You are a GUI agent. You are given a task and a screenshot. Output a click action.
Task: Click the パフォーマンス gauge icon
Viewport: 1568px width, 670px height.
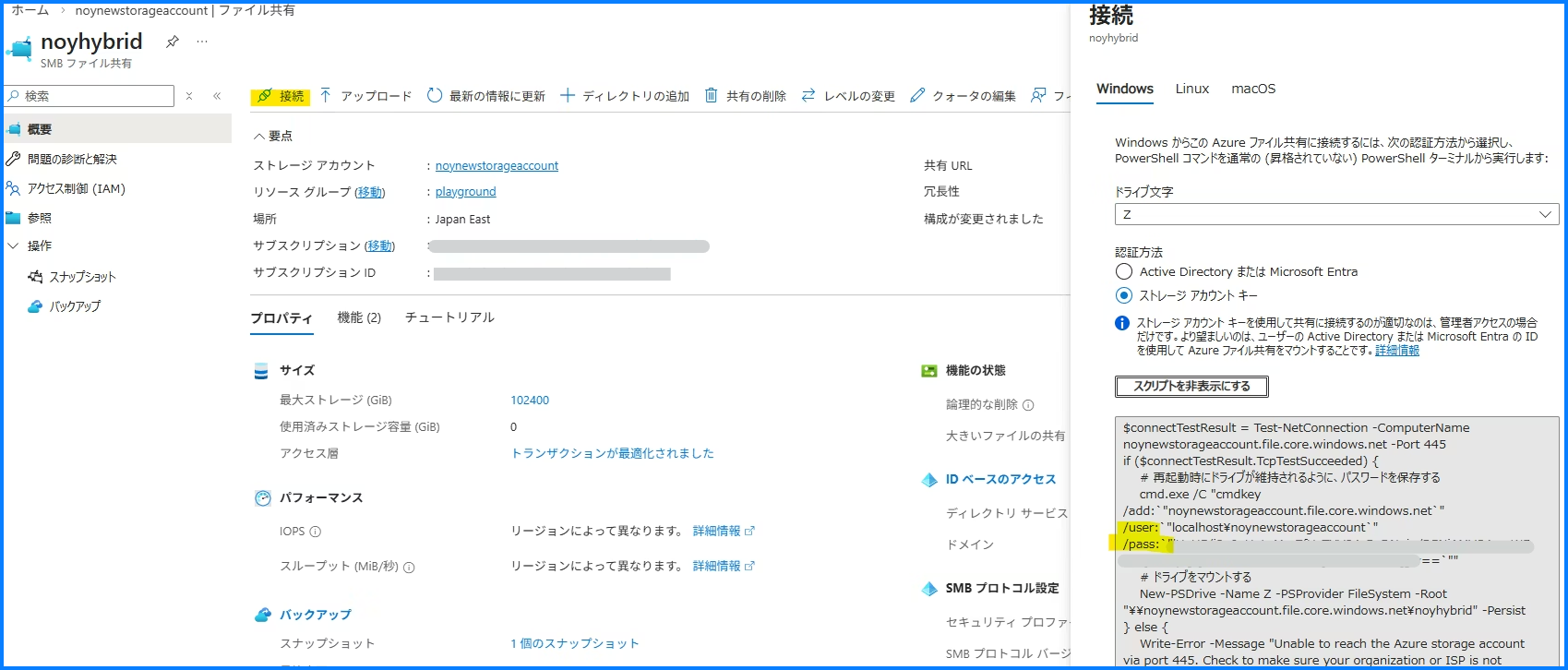pyautogui.click(x=262, y=498)
